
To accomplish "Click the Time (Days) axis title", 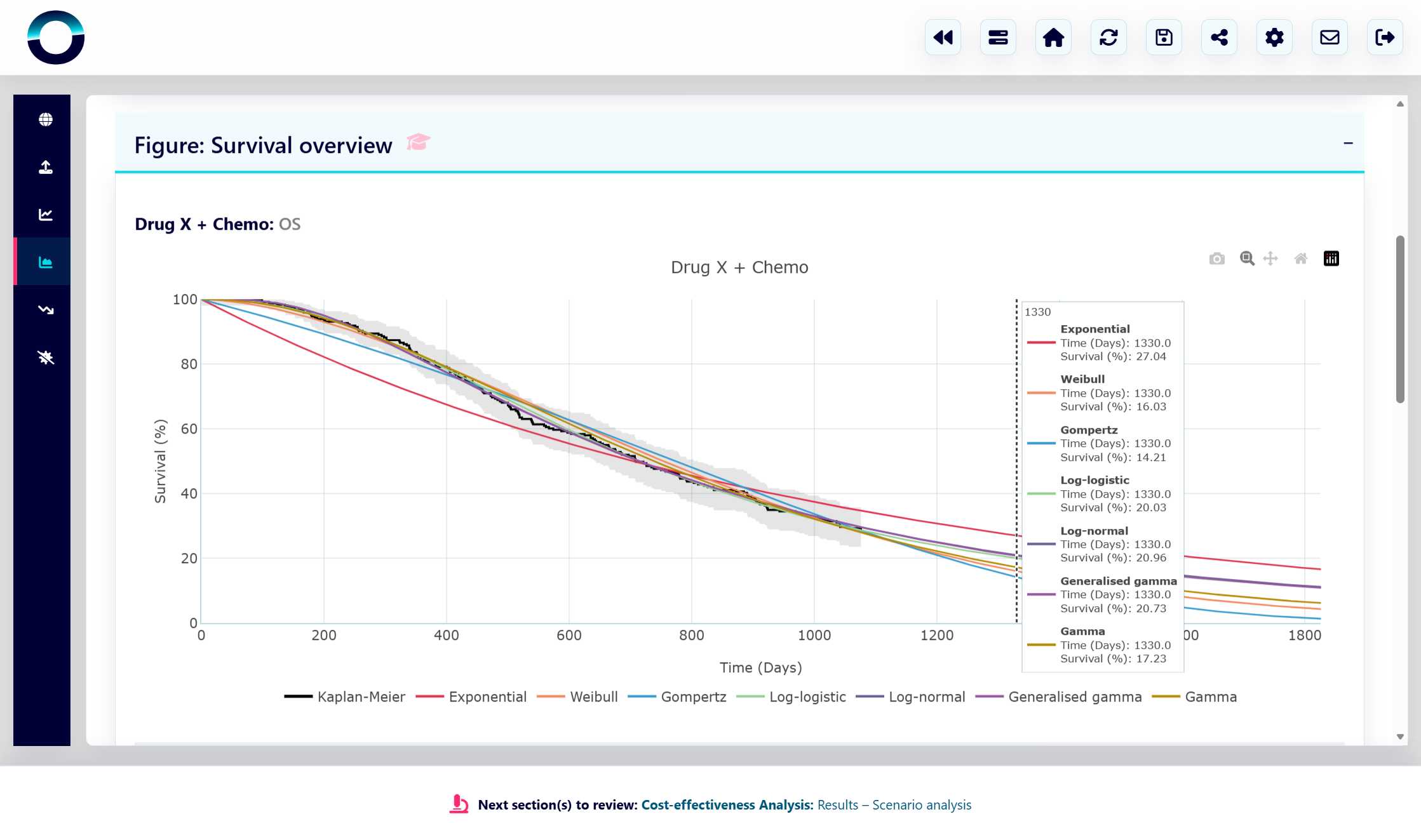I will point(760,667).
